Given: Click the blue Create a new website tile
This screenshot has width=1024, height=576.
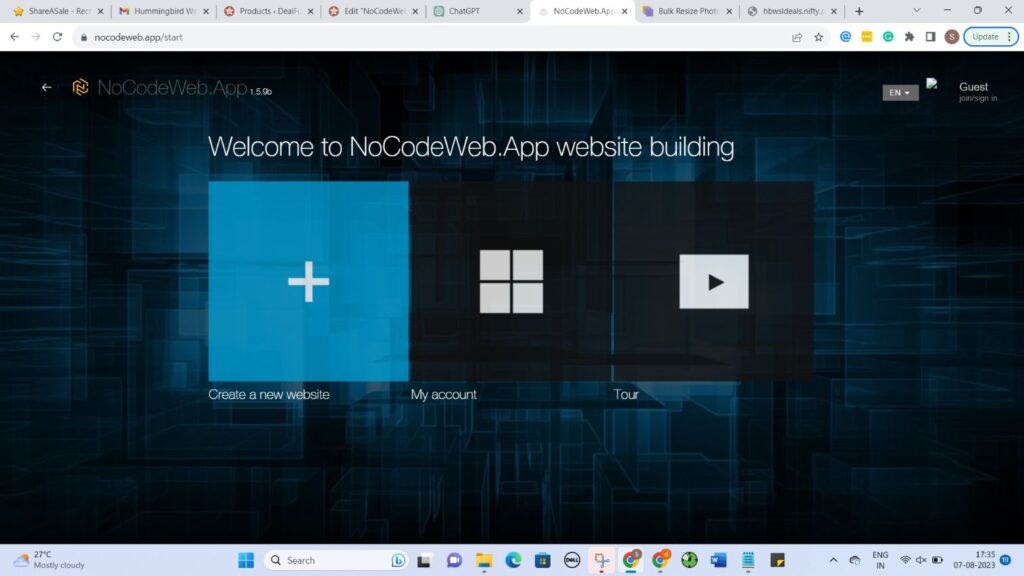Looking at the screenshot, I should tap(308, 281).
